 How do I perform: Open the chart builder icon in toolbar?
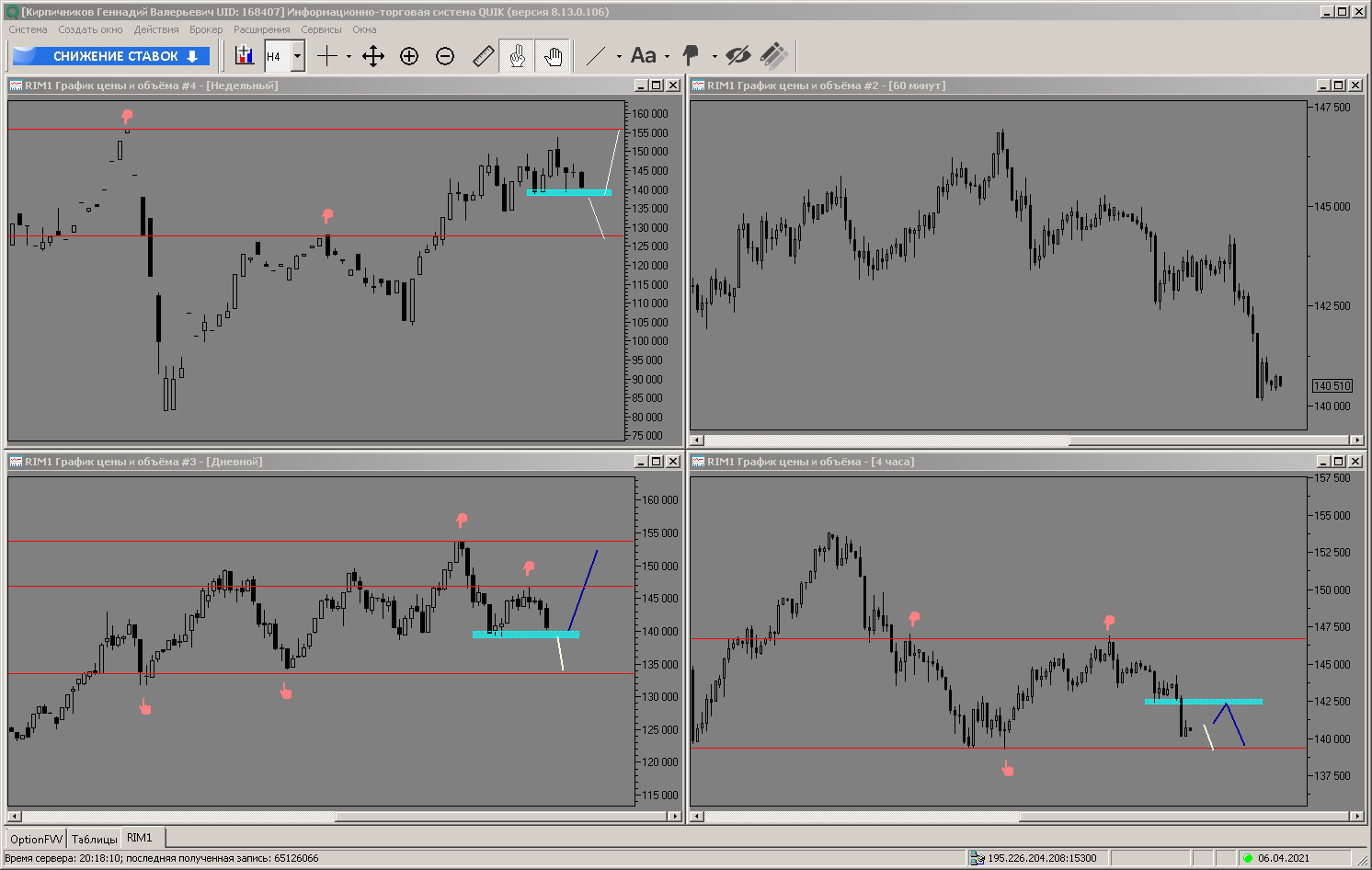point(244,56)
